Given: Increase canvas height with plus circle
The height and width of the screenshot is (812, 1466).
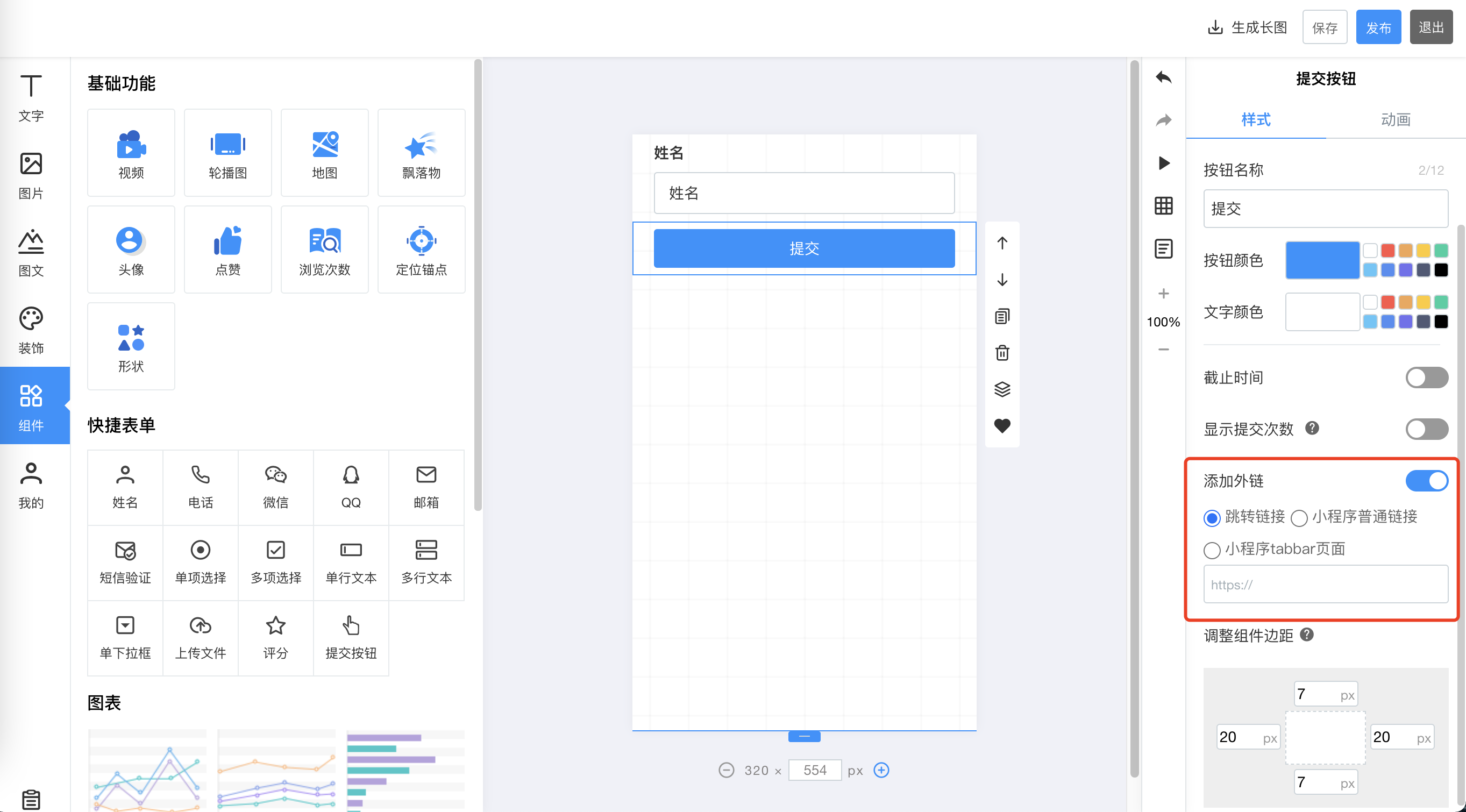Looking at the screenshot, I should tap(881, 771).
